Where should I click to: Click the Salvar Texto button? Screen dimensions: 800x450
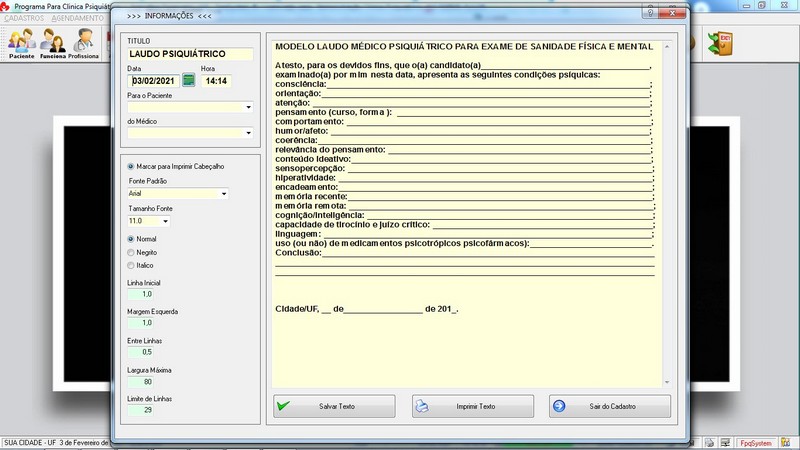point(330,407)
